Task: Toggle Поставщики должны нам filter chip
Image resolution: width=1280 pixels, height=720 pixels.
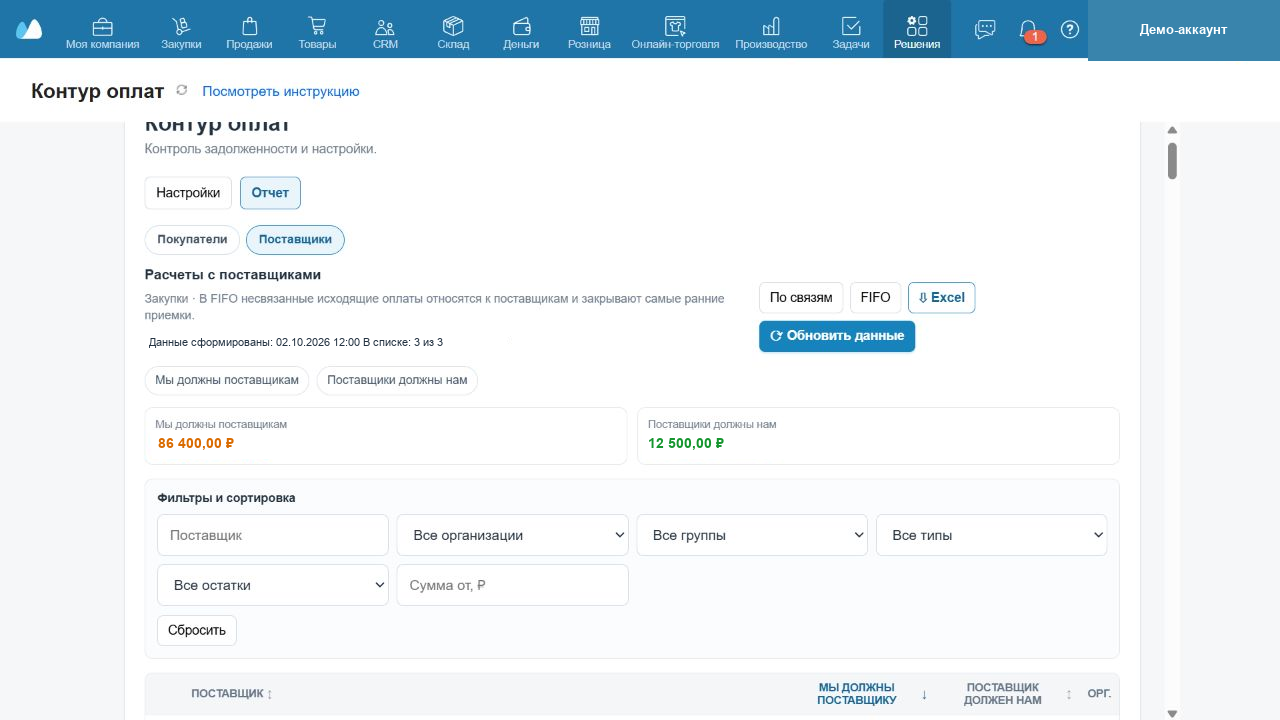Action: [397, 380]
